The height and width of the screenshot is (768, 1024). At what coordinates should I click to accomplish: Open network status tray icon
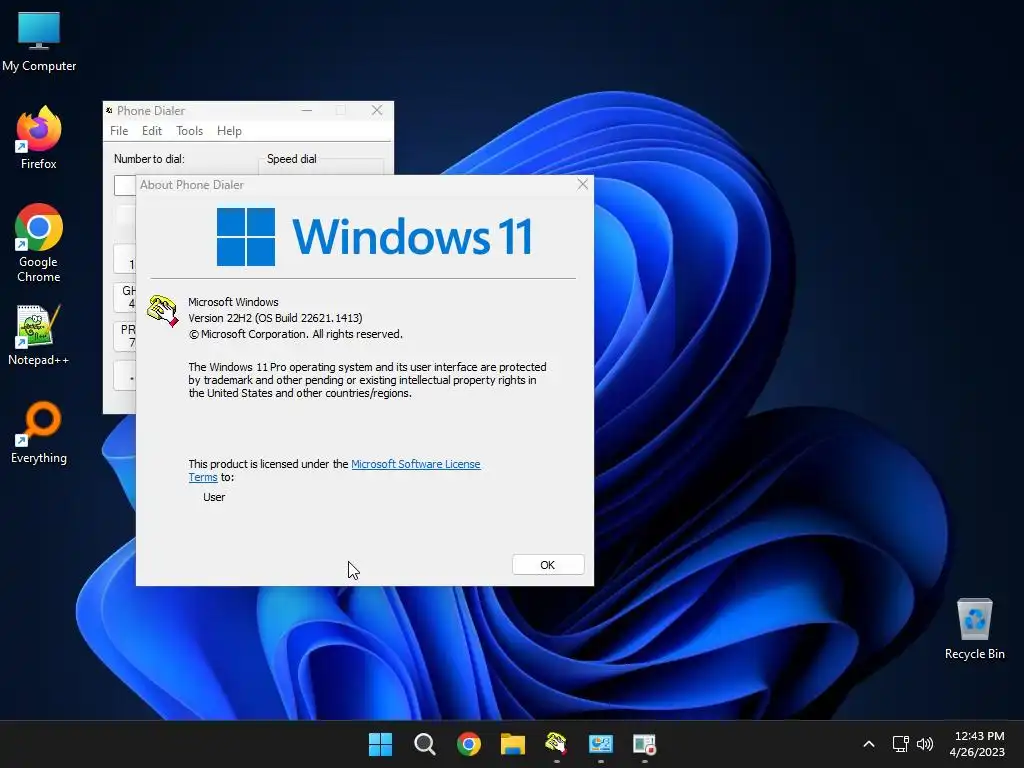(901, 744)
